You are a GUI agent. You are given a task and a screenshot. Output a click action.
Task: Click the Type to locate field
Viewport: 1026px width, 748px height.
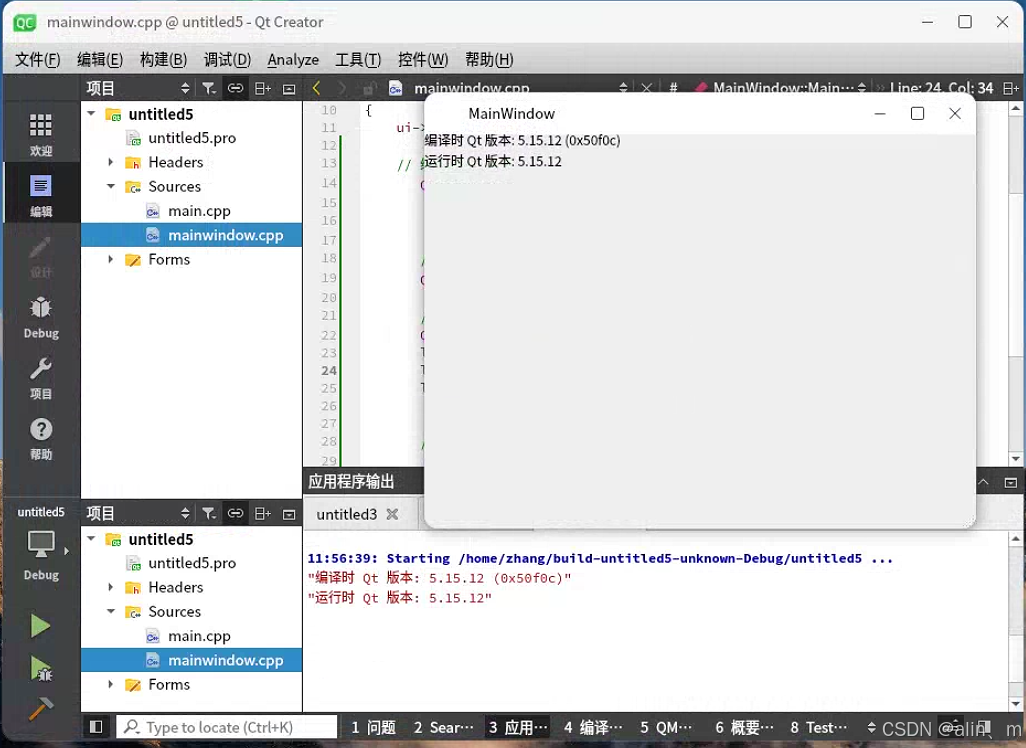226,727
